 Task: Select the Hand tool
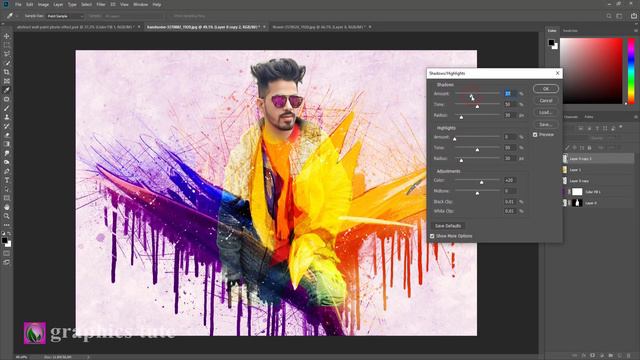click(7, 207)
